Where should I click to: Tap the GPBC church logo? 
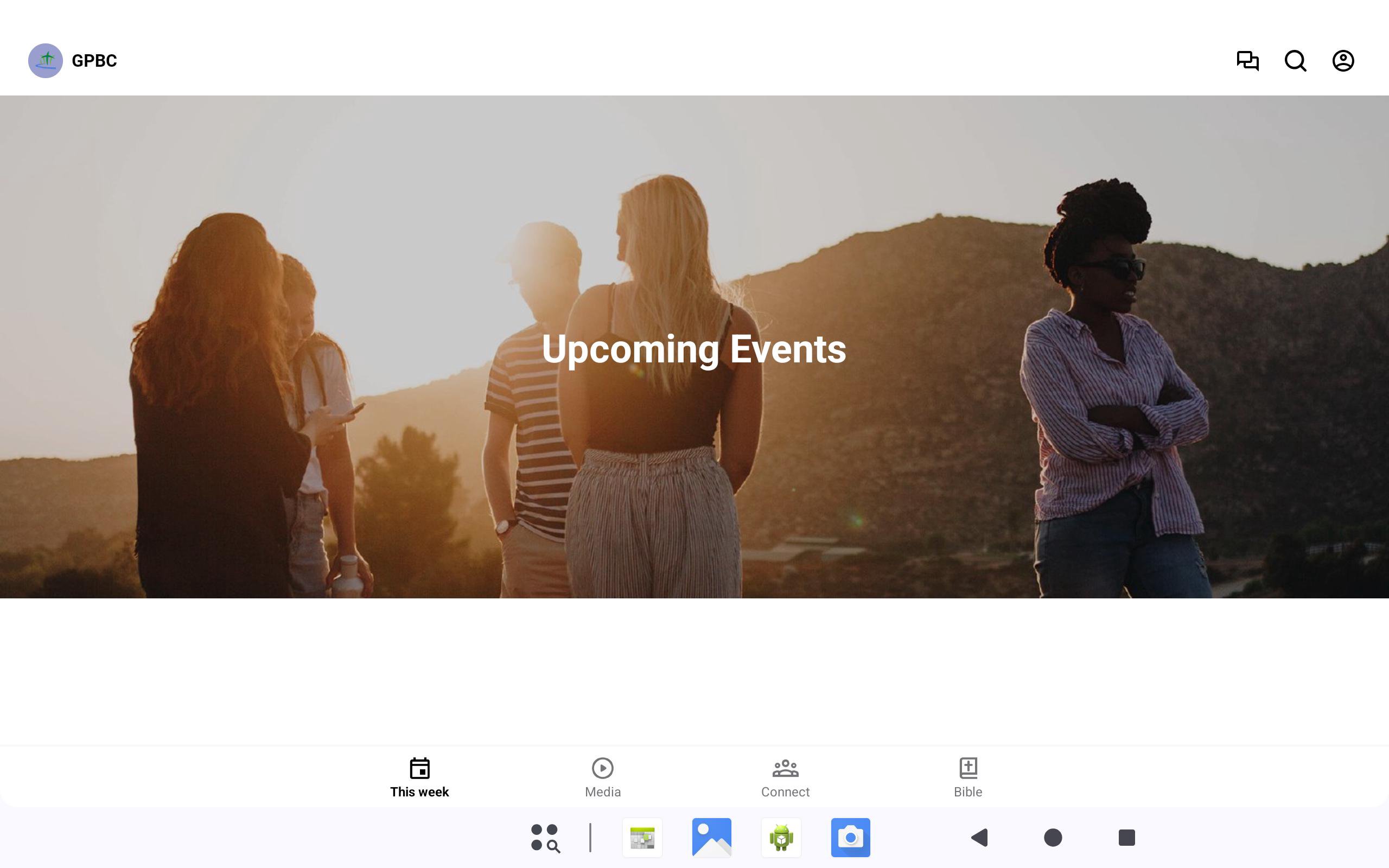tap(46, 61)
